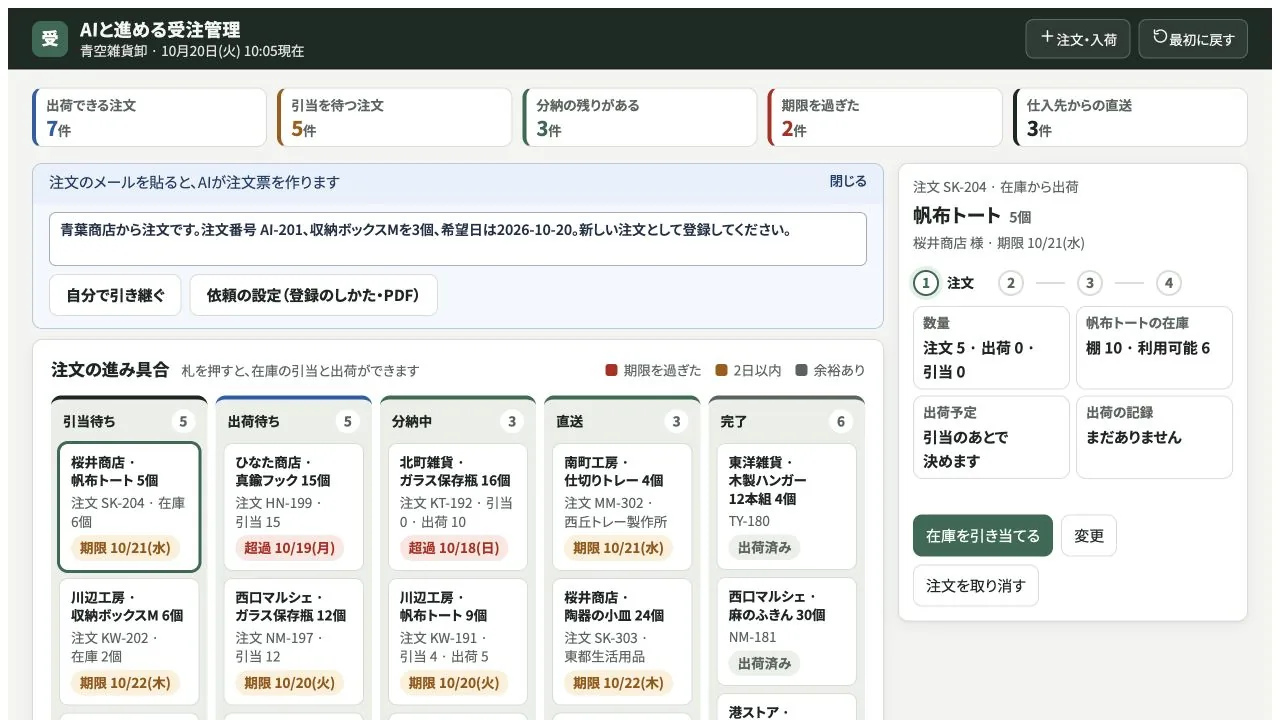Click the orange 2日以内 legend swatch
The height and width of the screenshot is (720, 1280).
click(721, 370)
